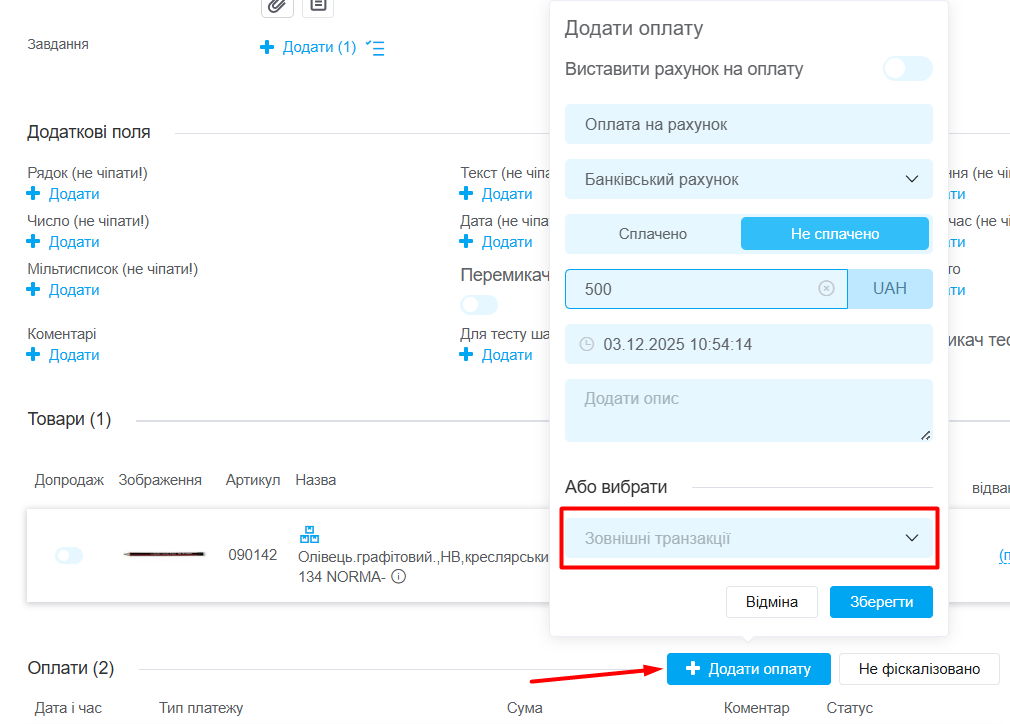Click the Зберегти button
The height and width of the screenshot is (724, 1010).
(x=881, y=602)
